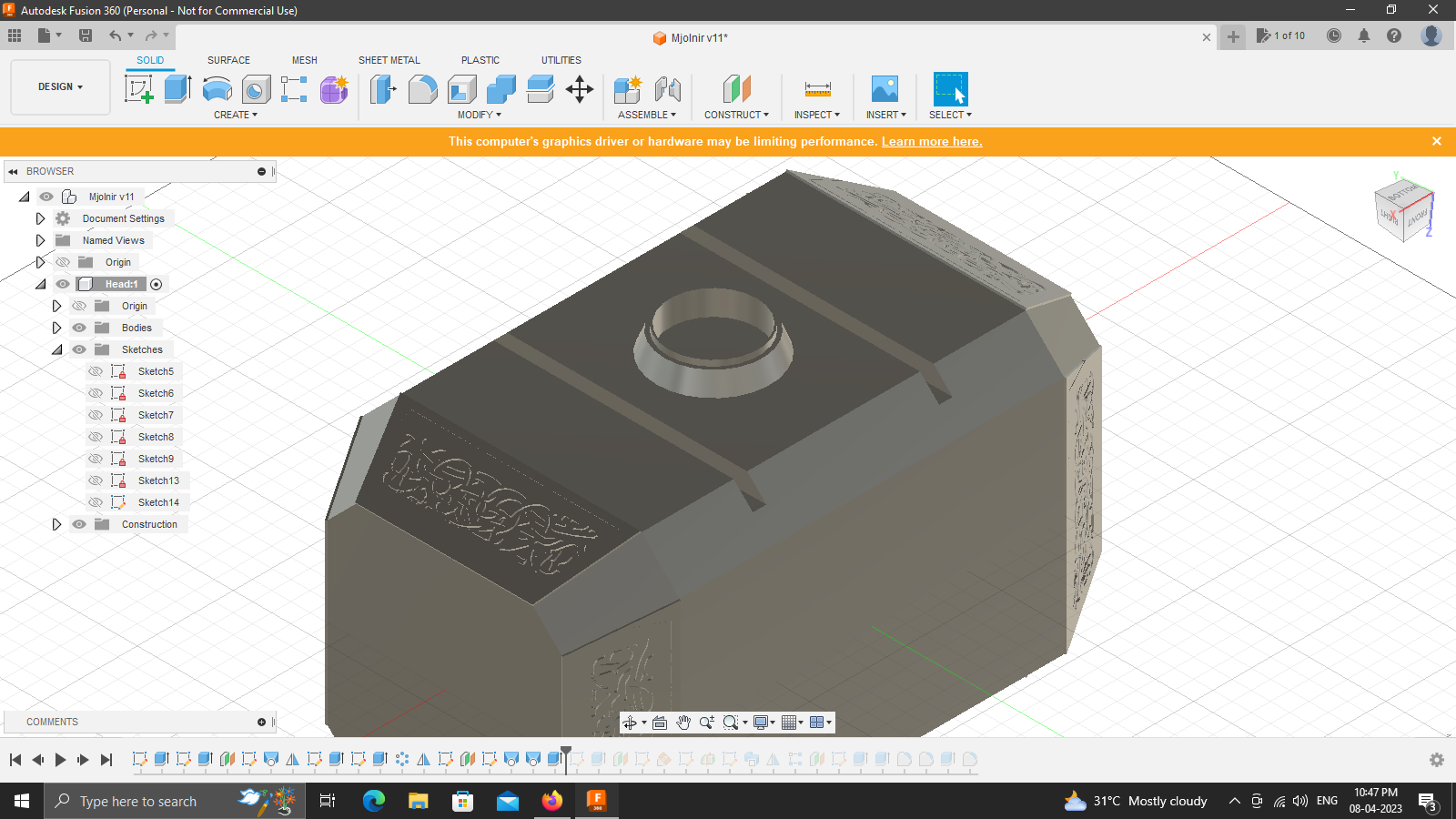This screenshot has height=819, width=1456.
Task: Click the ViewCube in the viewport
Action: 1403,209
